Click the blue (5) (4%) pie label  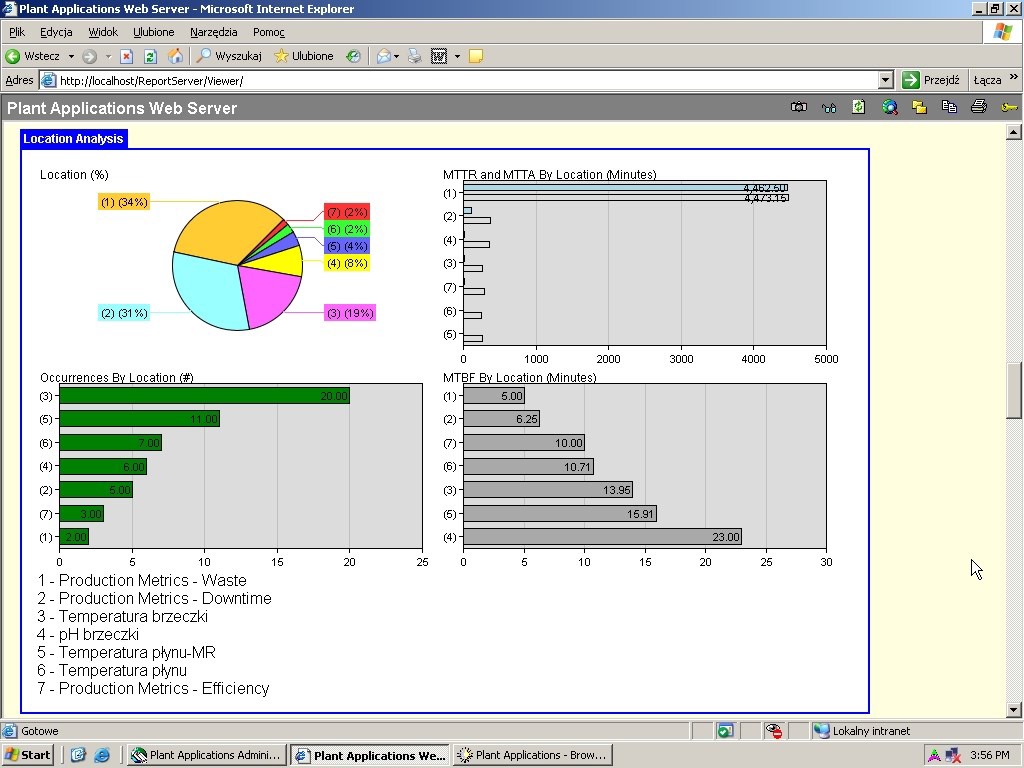tap(347, 246)
